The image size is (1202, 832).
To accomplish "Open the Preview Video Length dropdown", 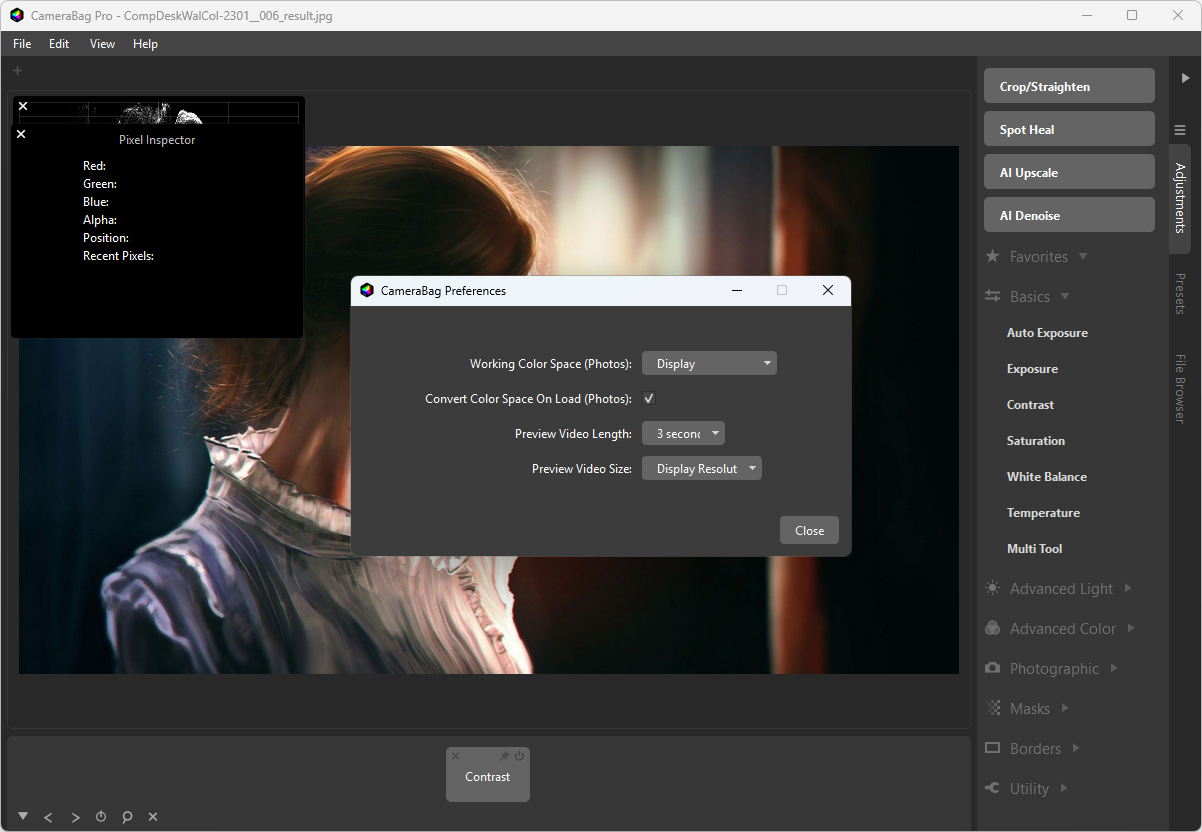I will click(683, 433).
